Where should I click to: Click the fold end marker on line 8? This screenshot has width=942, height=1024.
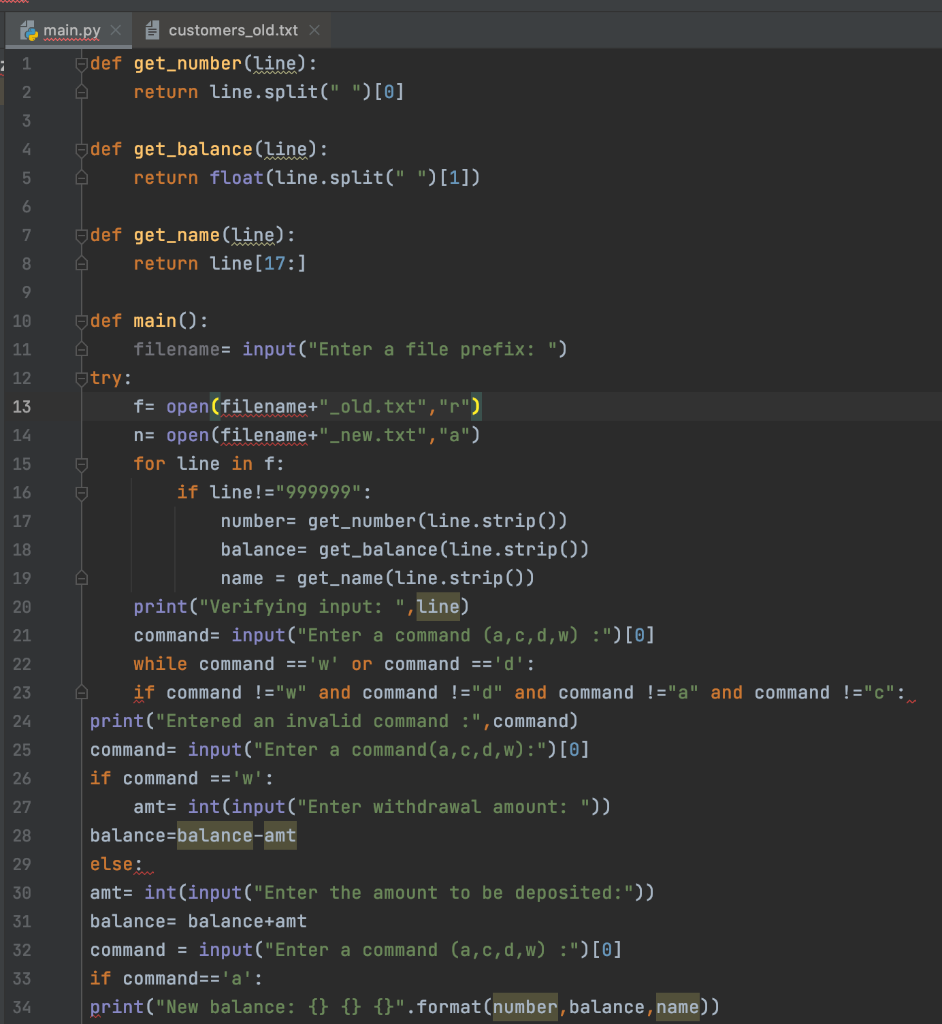(82, 264)
